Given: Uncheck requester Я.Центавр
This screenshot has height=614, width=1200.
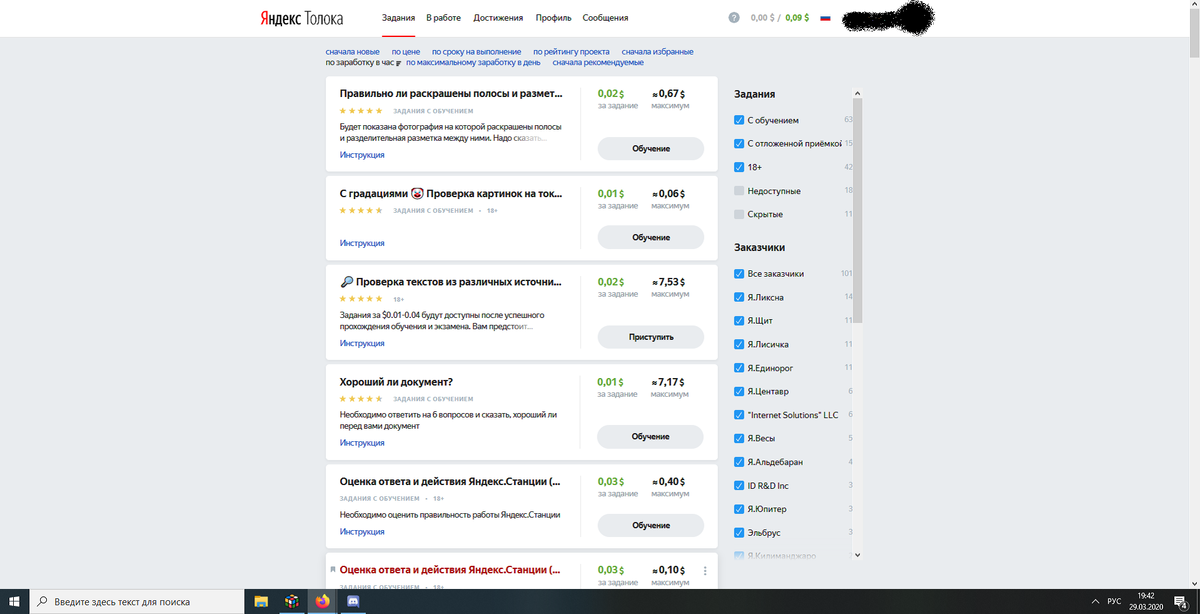Looking at the screenshot, I should (739, 391).
